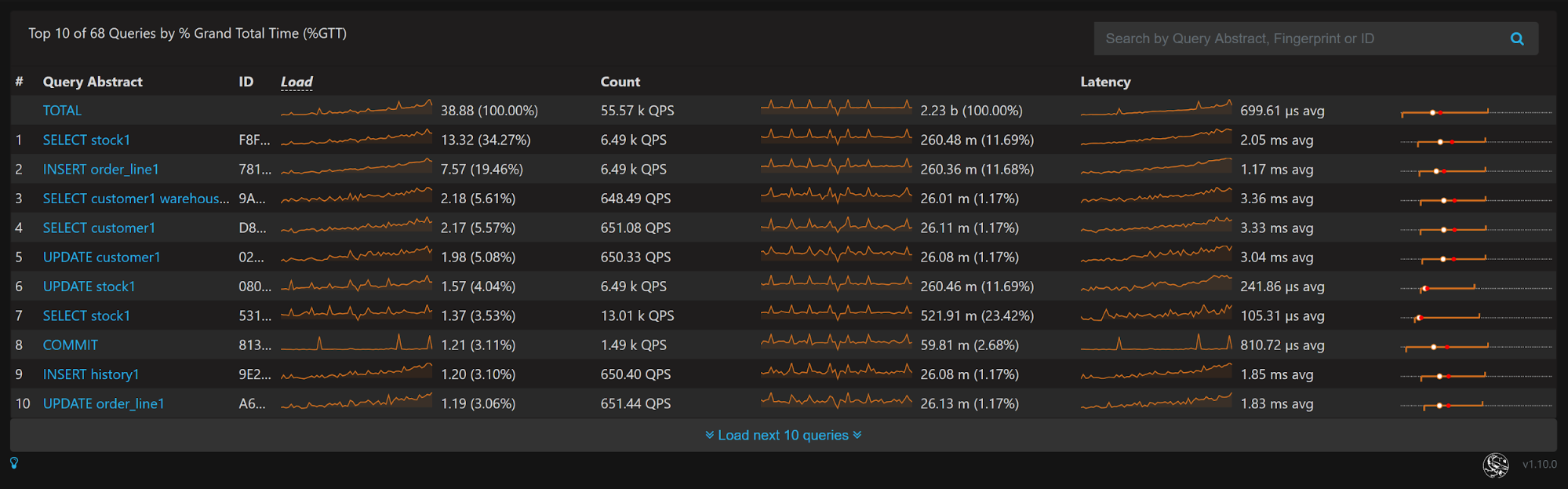Load next 10 queries
The height and width of the screenshot is (489, 1568).
783,435
